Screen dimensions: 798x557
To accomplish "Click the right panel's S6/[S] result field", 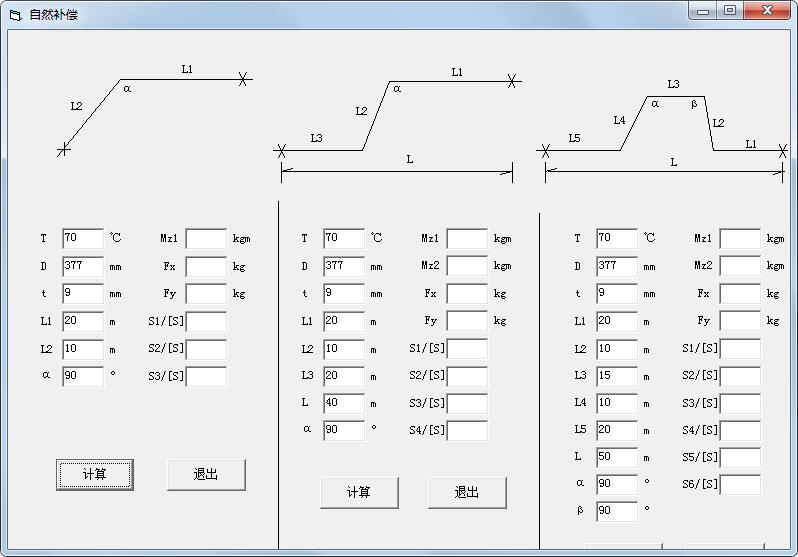I will click(x=740, y=485).
